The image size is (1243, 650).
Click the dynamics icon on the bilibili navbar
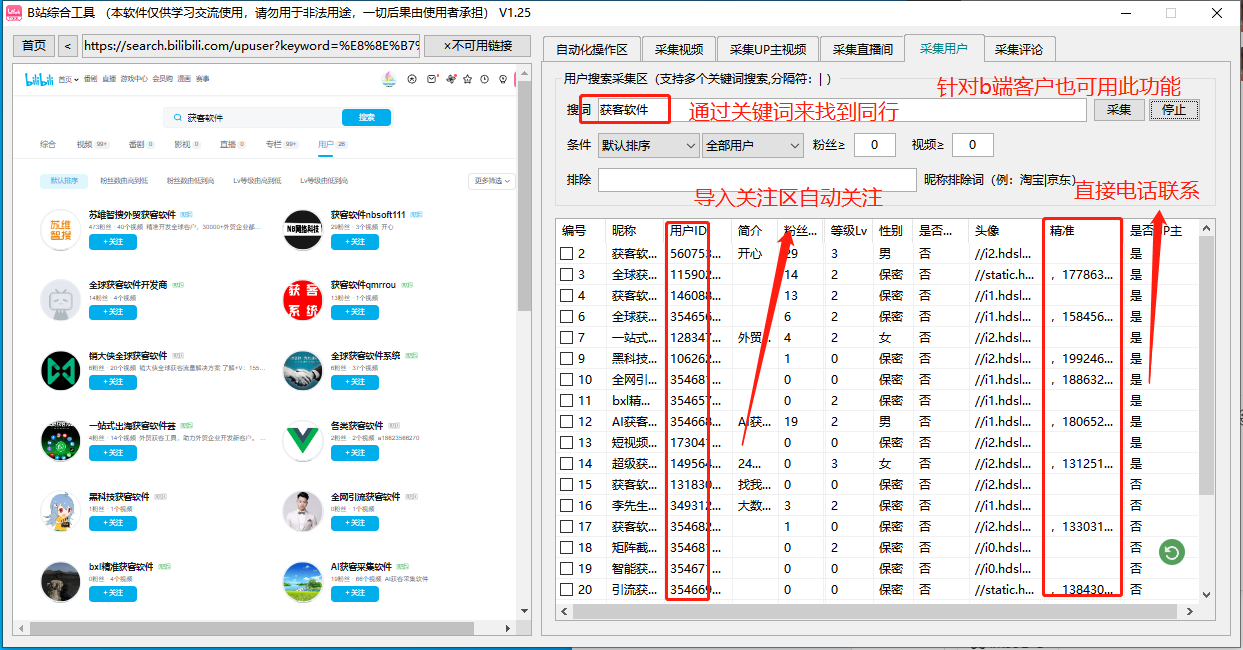pyautogui.click(x=451, y=79)
